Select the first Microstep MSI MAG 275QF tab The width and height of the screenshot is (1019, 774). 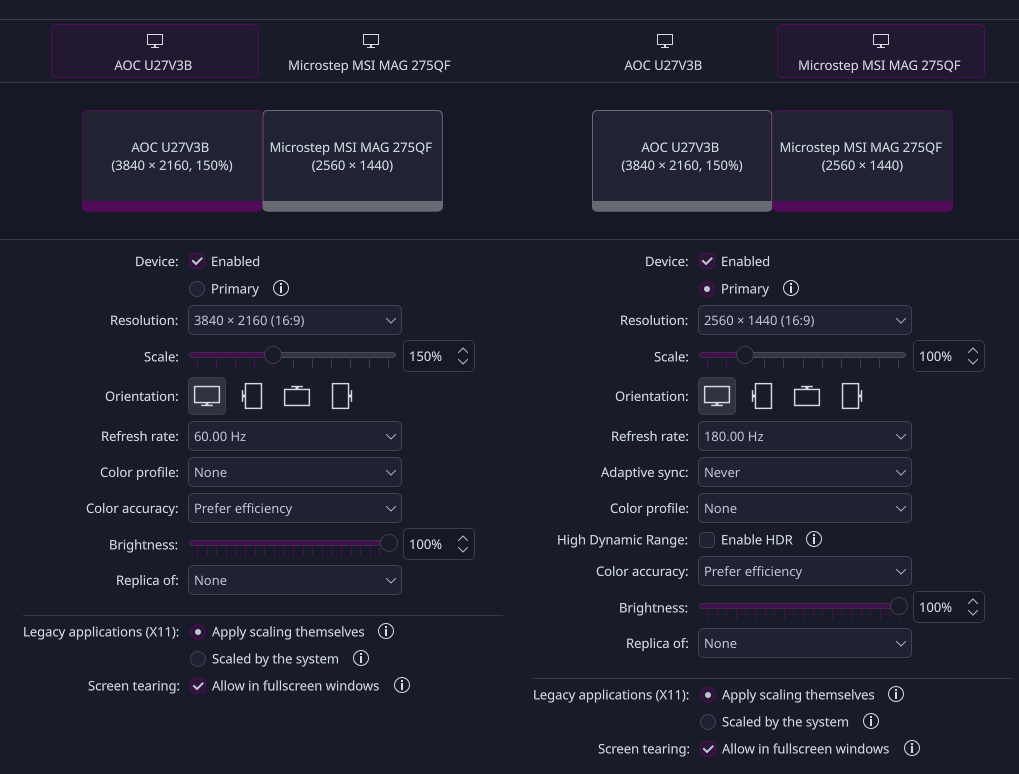tap(369, 51)
